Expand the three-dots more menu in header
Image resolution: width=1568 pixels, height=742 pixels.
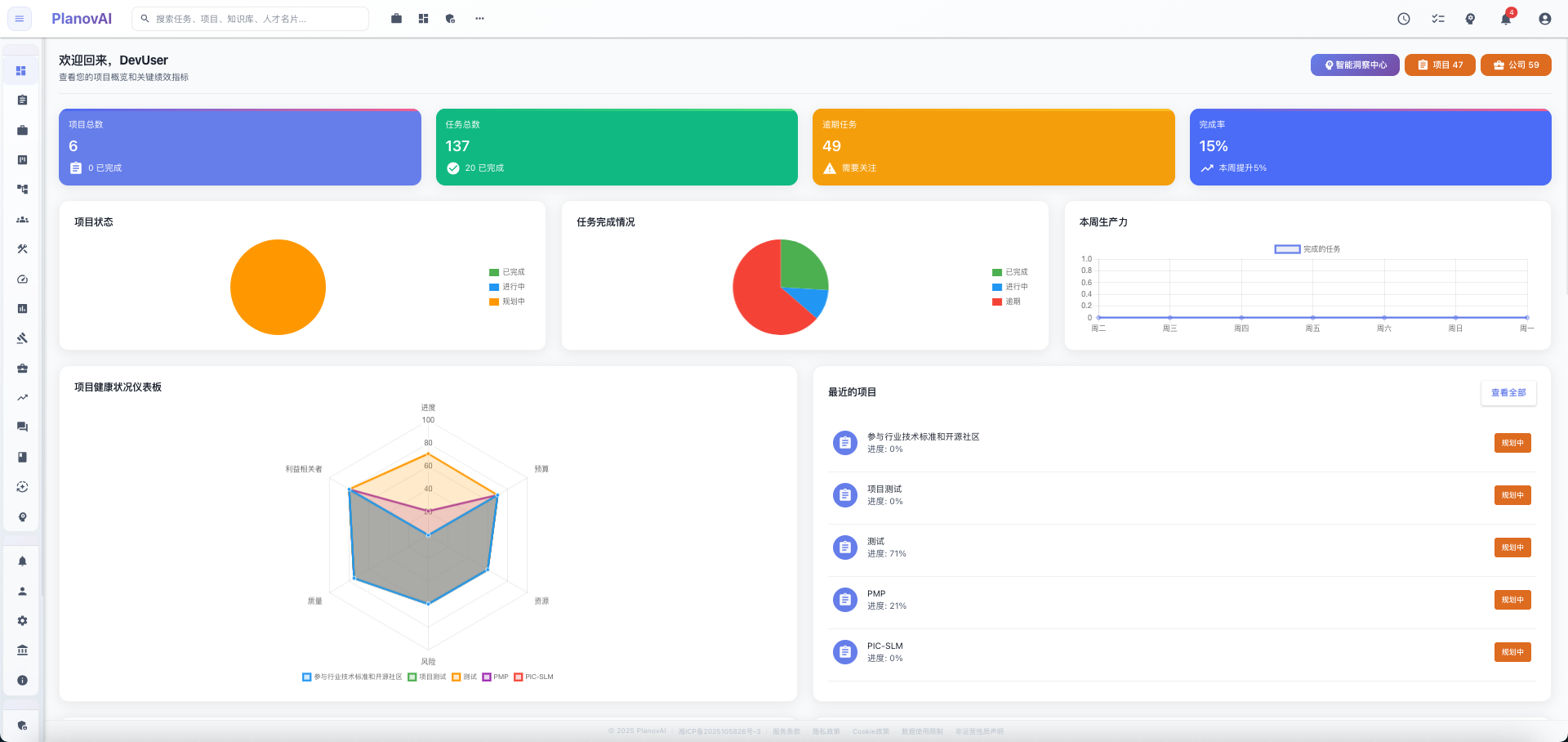[x=479, y=19]
